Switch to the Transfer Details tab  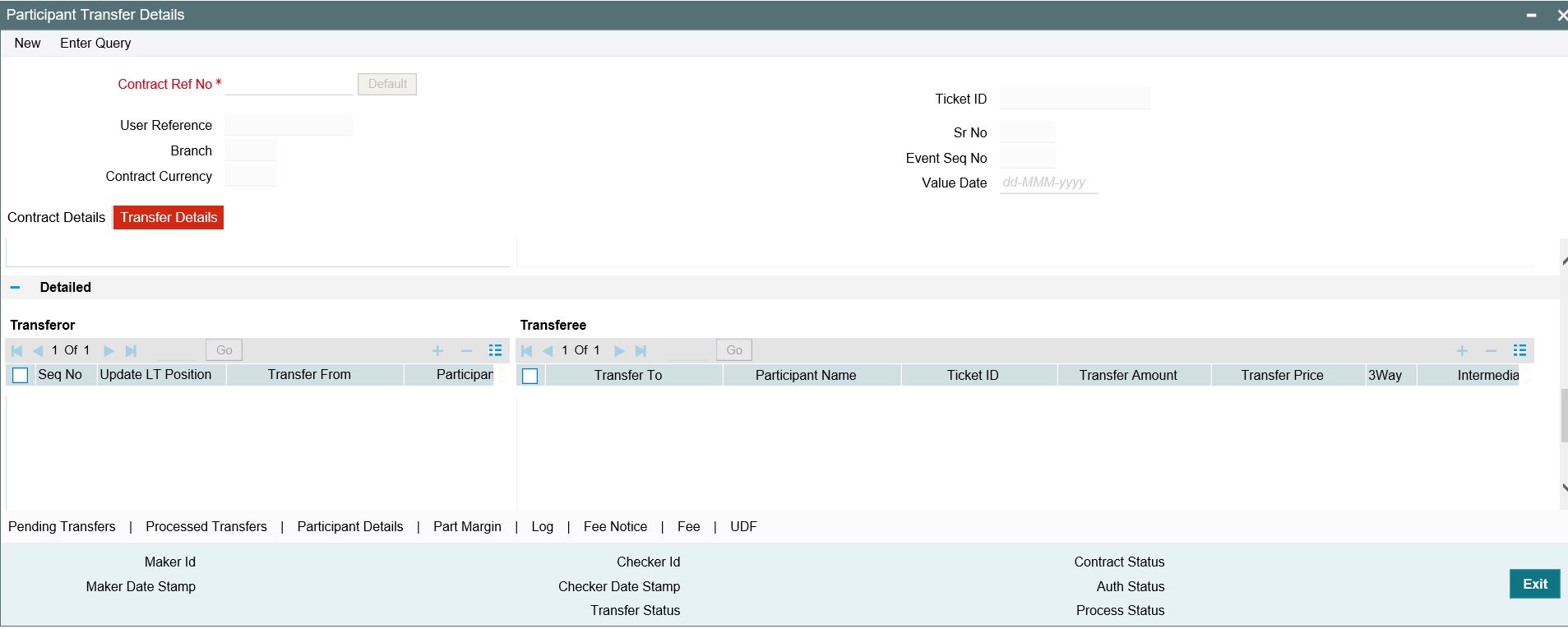pyautogui.click(x=169, y=217)
